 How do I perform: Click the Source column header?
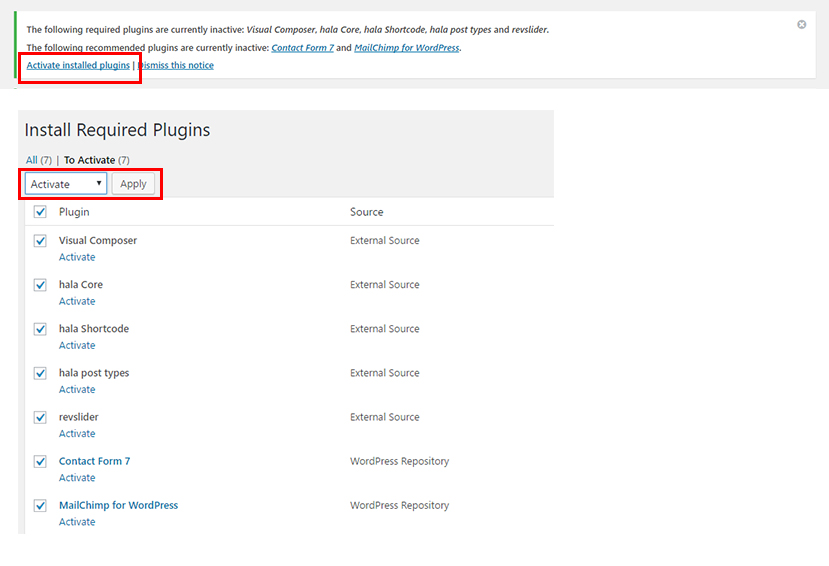pos(366,212)
